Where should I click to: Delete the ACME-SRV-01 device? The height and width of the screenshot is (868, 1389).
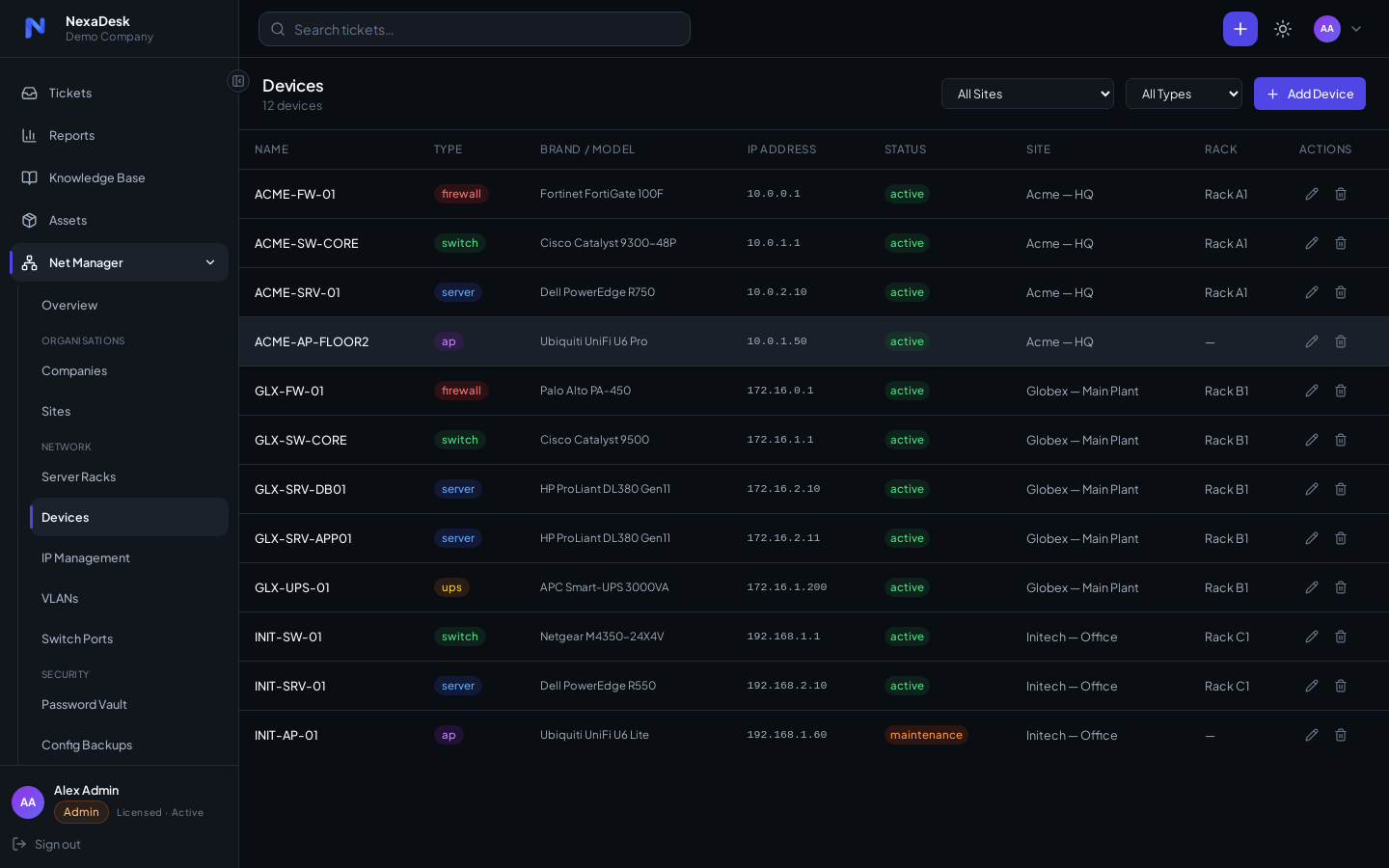[1341, 292]
